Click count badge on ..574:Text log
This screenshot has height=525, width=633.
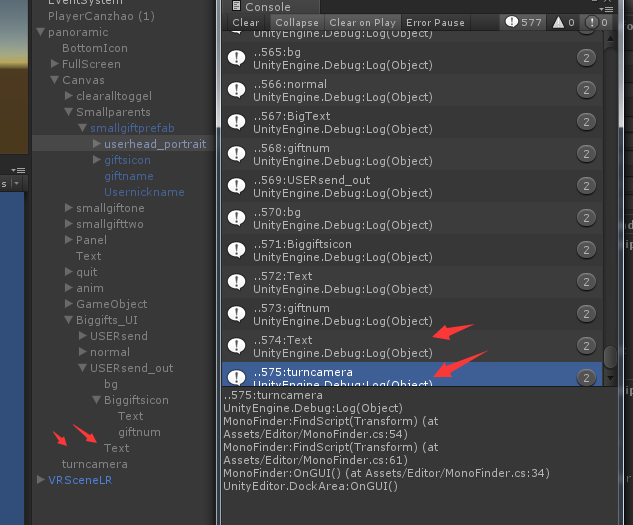pyautogui.click(x=586, y=345)
